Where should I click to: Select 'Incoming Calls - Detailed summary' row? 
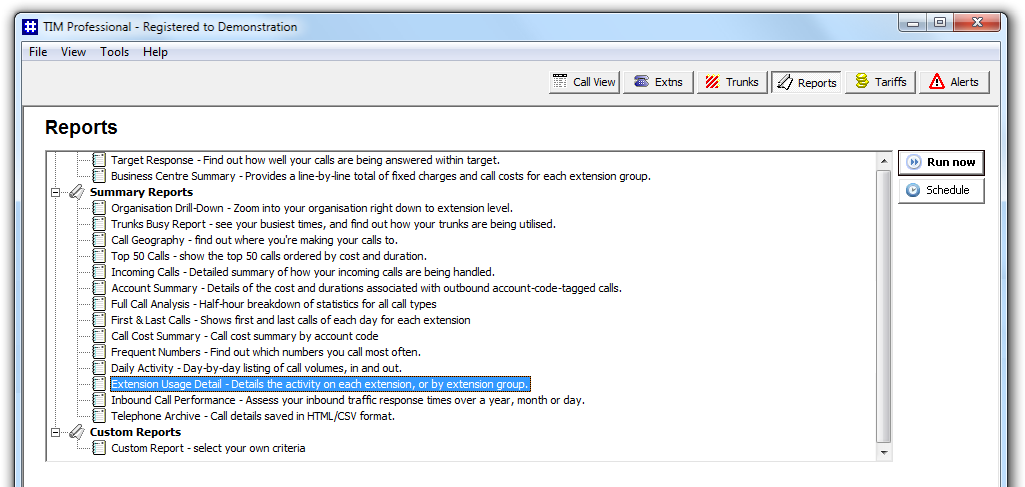(x=303, y=272)
